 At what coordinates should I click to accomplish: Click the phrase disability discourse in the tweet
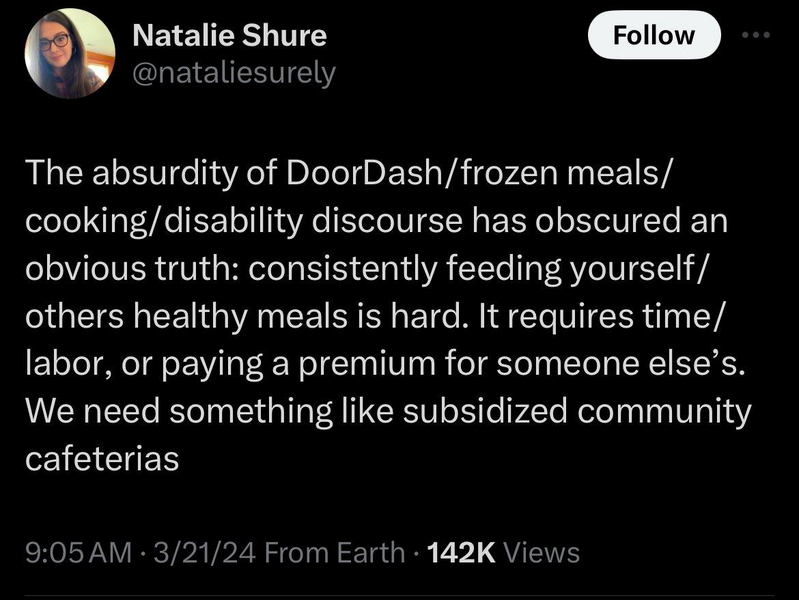click(x=313, y=221)
